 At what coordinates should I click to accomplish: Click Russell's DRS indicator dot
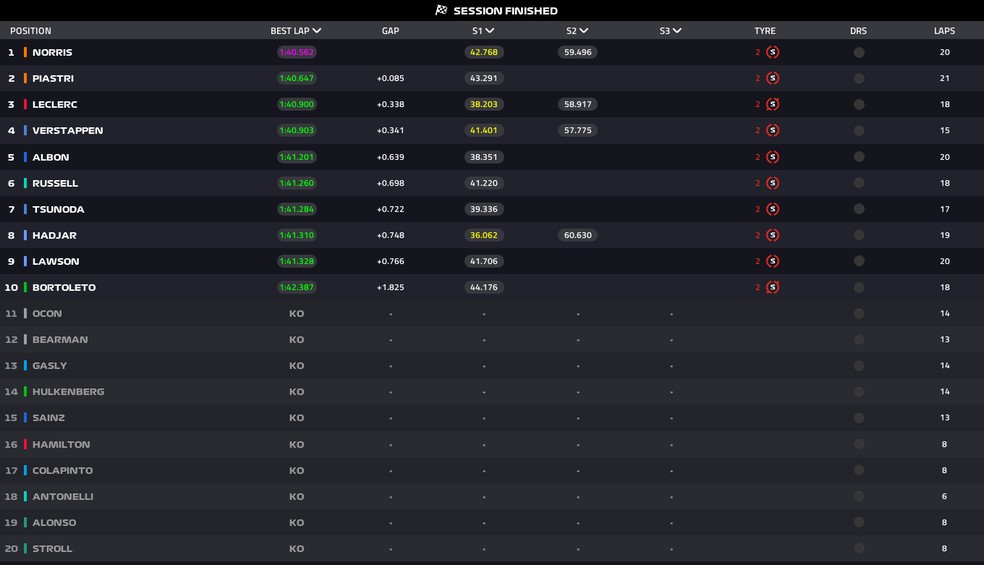[x=859, y=183]
